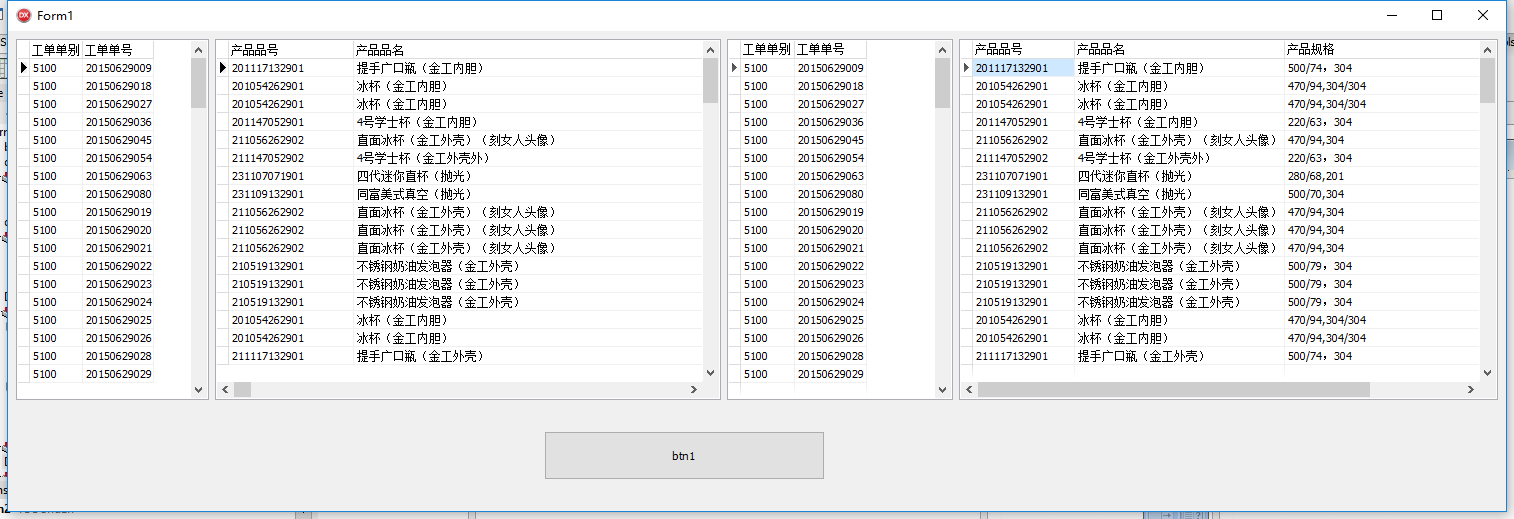
Task: Click the horizontal scrollbar thumb of rightmost grid
Action: (x=1172, y=389)
